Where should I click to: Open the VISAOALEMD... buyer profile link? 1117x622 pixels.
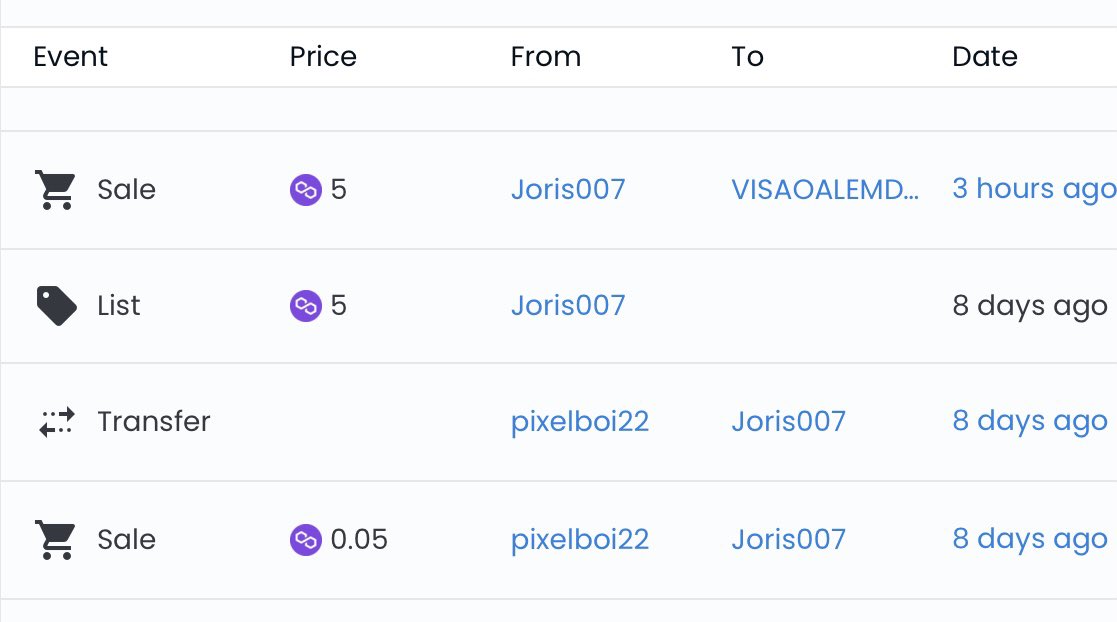825,190
